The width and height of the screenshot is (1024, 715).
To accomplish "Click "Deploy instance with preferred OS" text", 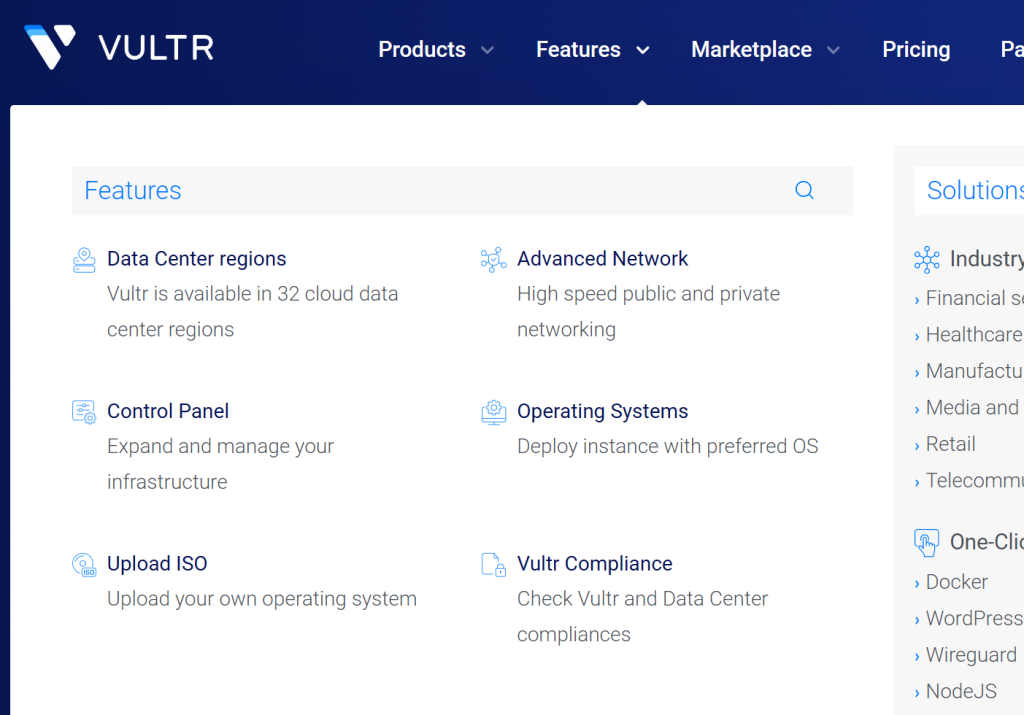I will point(667,447).
